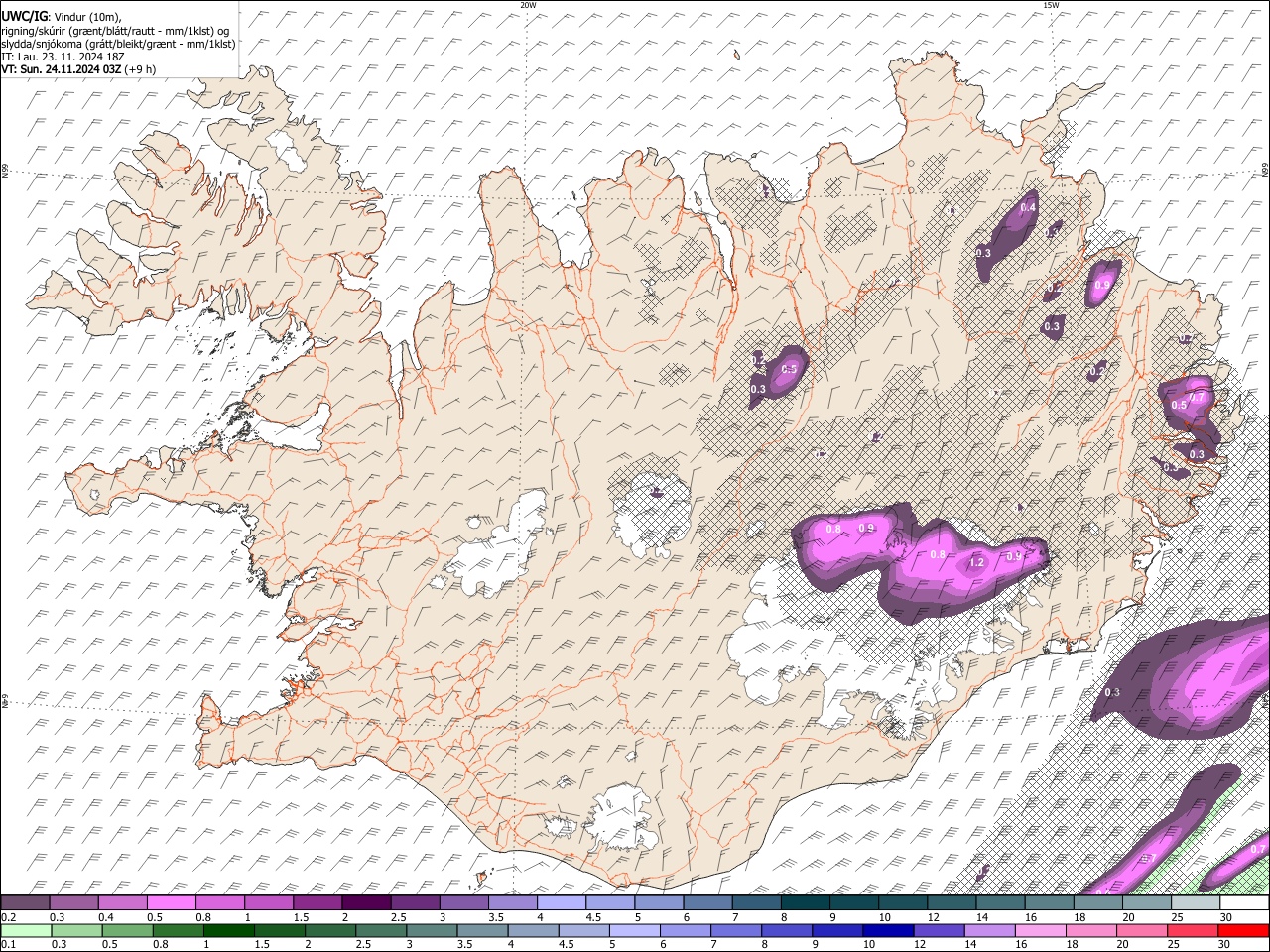The width and height of the screenshot is (1270, 952).
Task: Click the upper legend swatch between 0.2 and 0.3
Action: [x=26, y=902]
